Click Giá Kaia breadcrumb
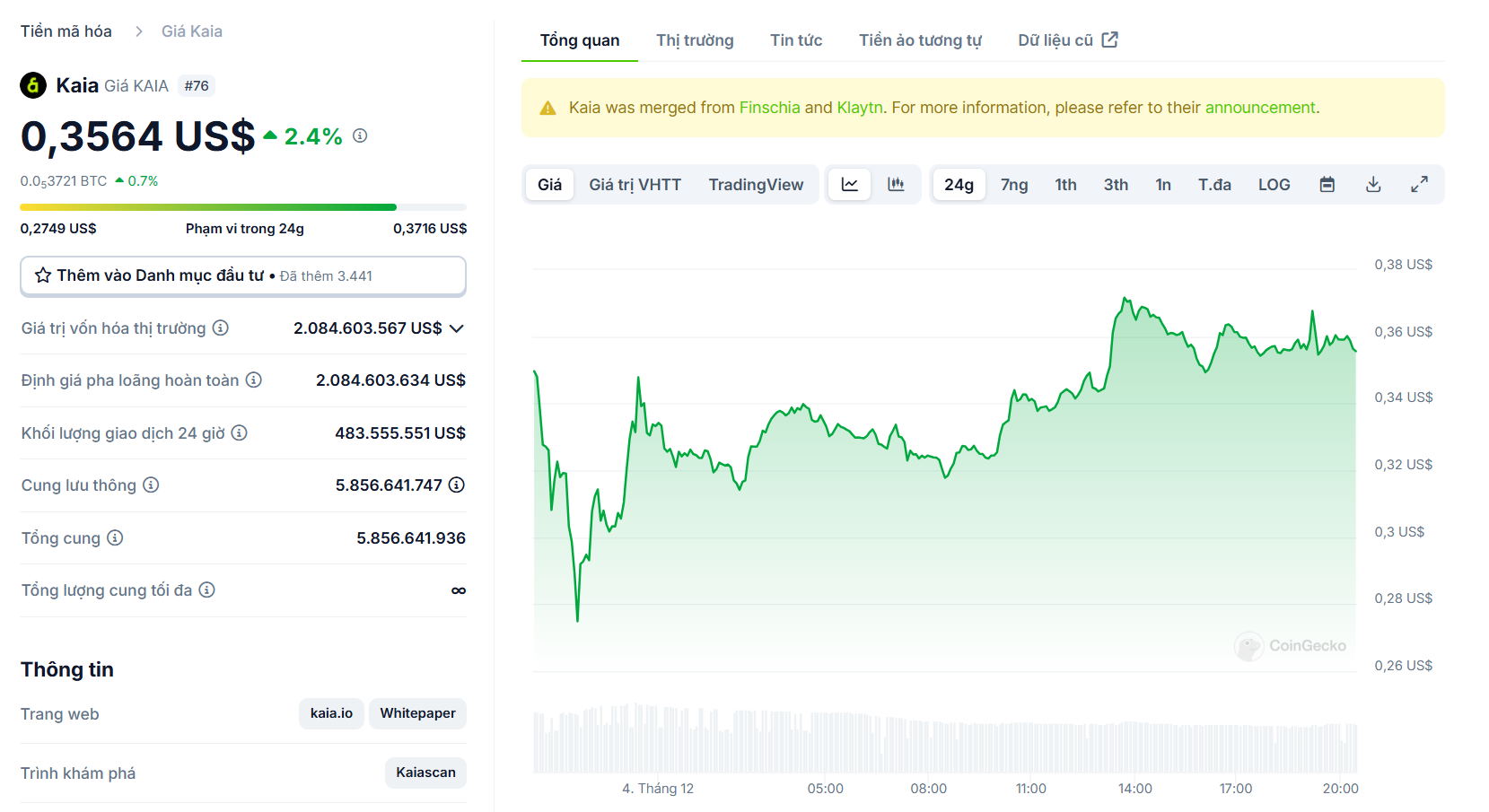The height and width of the screenshot is (812, 1489). coord(192,31)
